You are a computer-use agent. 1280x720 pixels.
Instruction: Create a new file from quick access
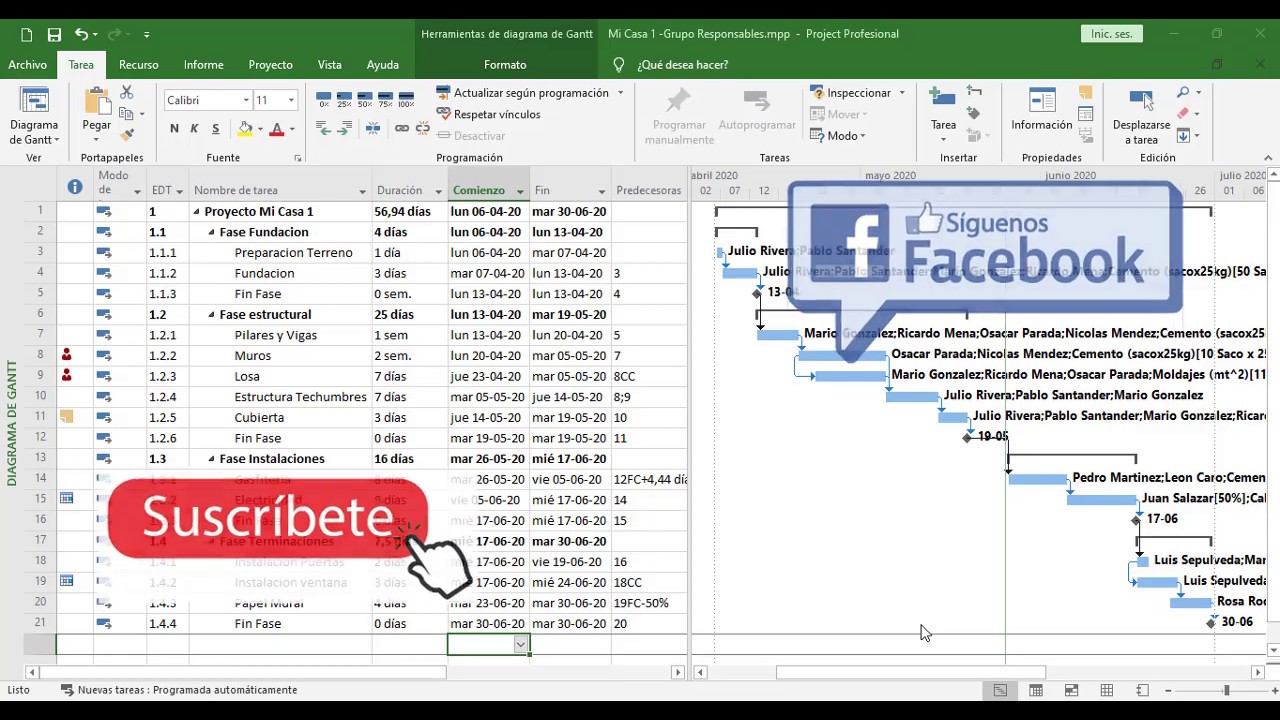coord(27,34)
